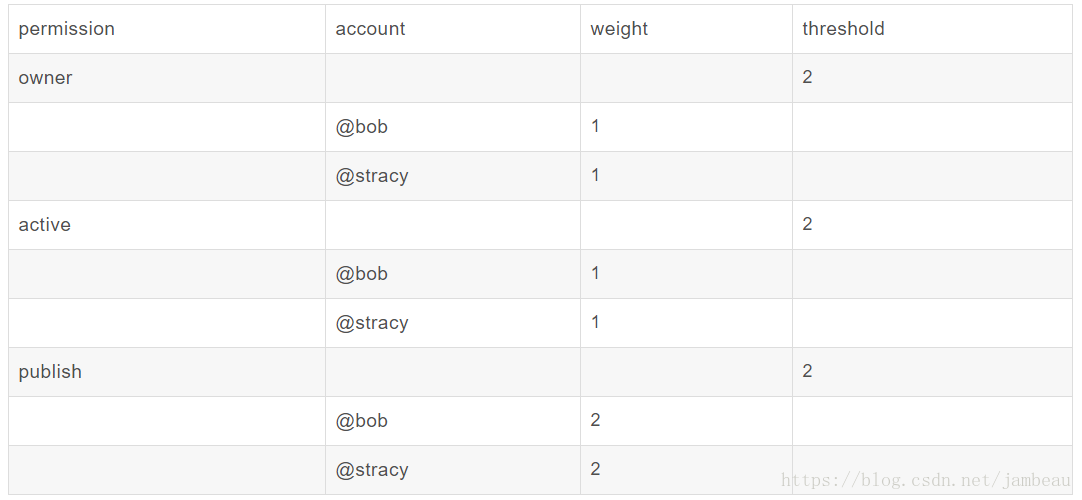1082x500 pixels.
Task: Select the active threshold value 2
Action: click(807, 224)
